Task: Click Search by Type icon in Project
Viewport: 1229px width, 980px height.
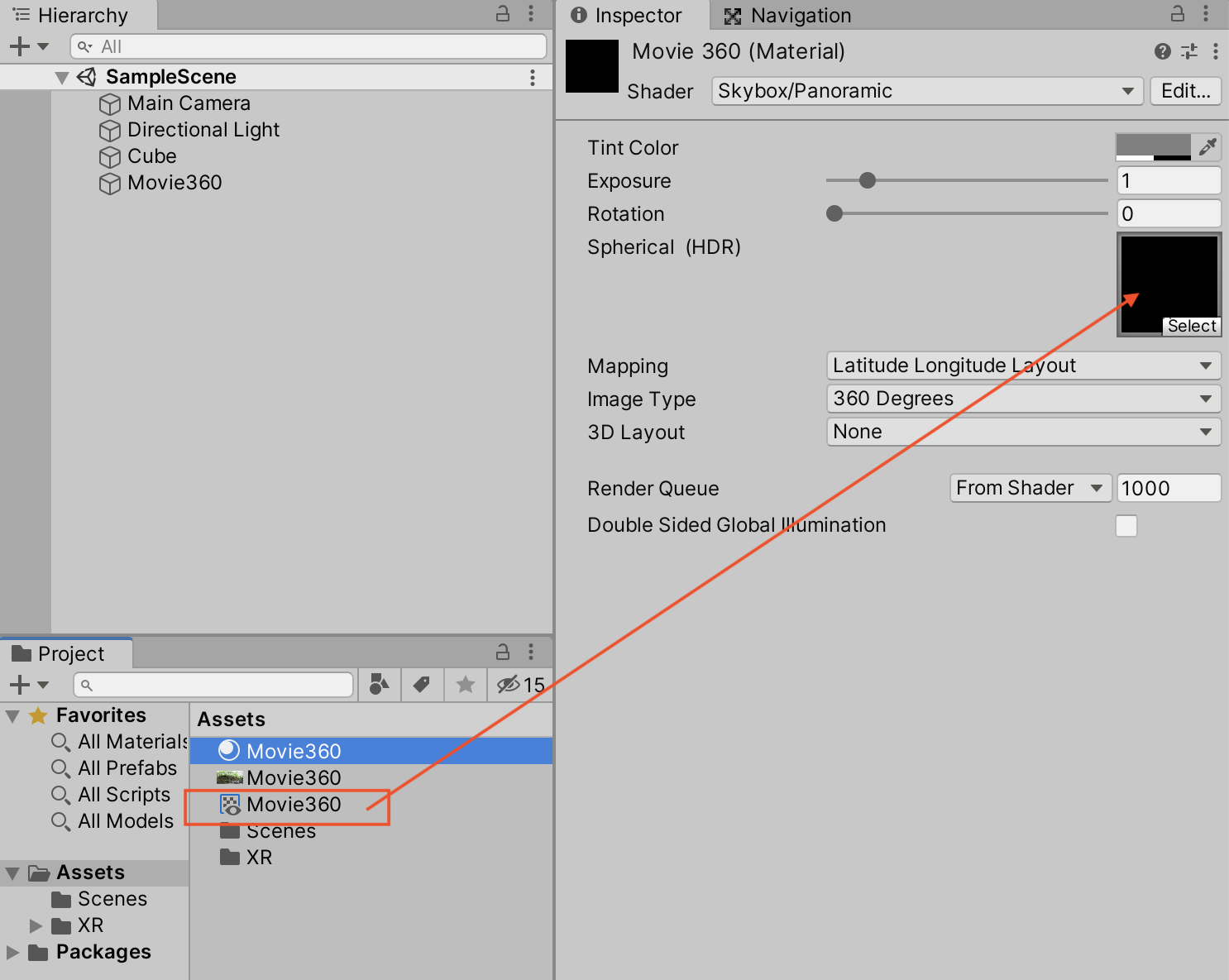Action: point(379,685)
